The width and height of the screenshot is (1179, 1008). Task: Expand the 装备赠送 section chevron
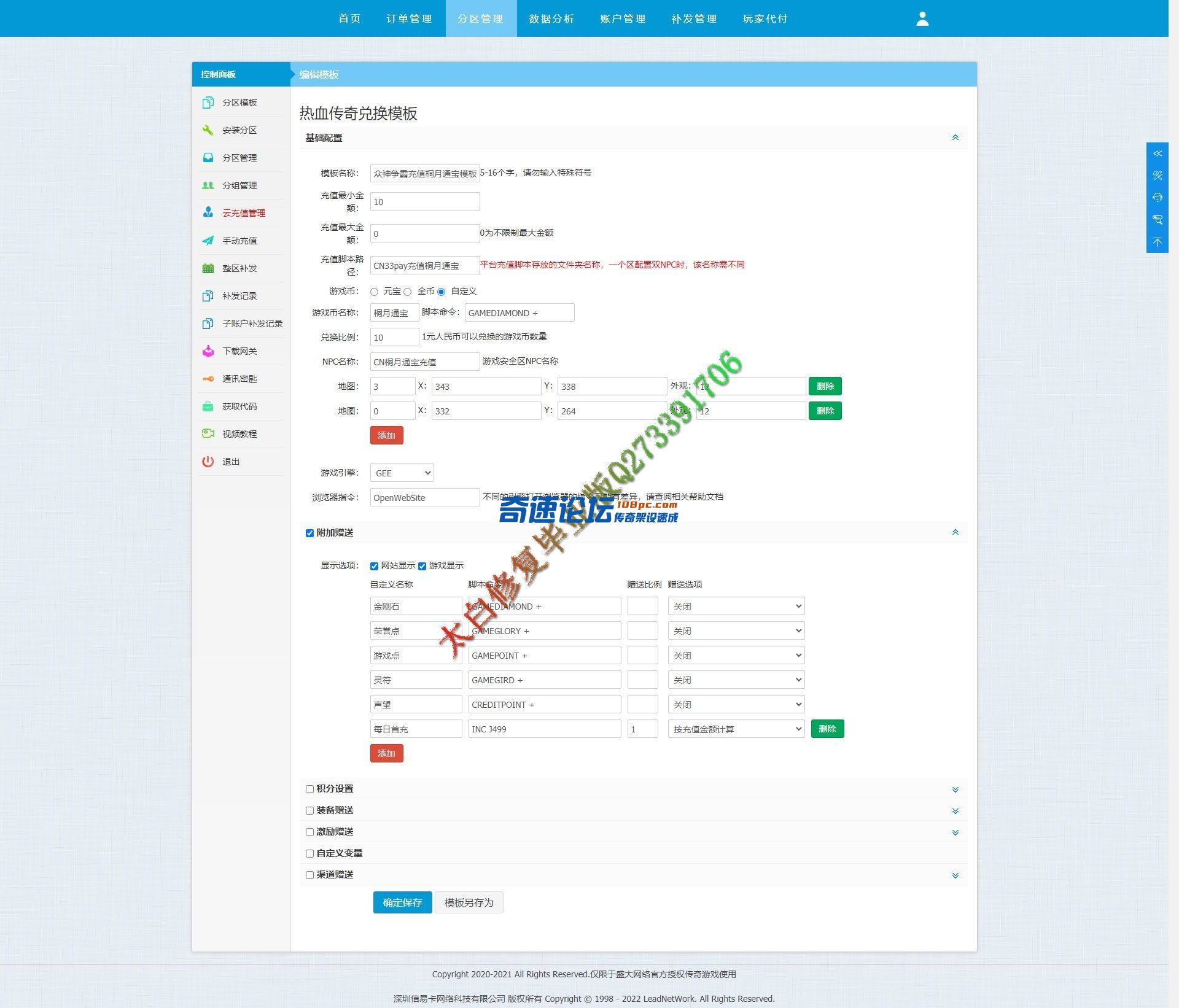pyautogui.click(x=955, y=811)
